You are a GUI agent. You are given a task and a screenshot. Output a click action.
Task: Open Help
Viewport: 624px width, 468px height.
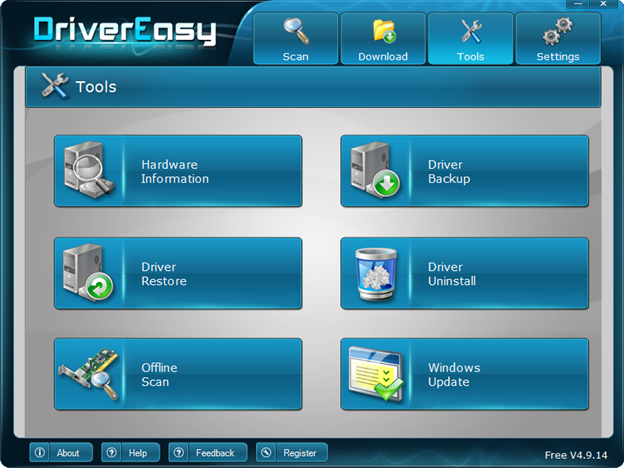click(x=131, y=452)
